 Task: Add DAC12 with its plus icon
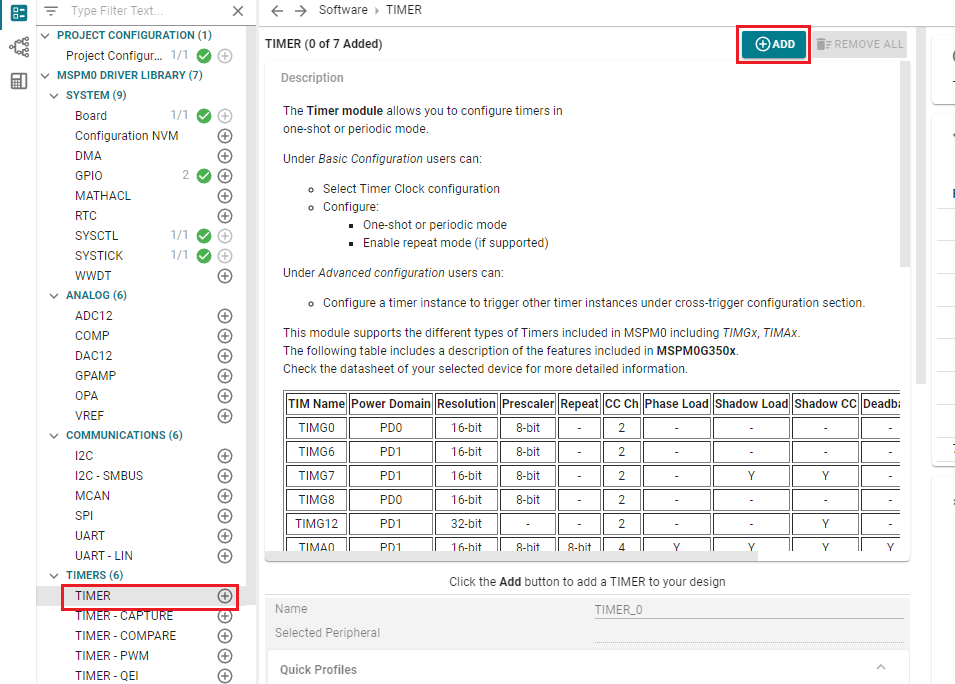tap(225, 356)
